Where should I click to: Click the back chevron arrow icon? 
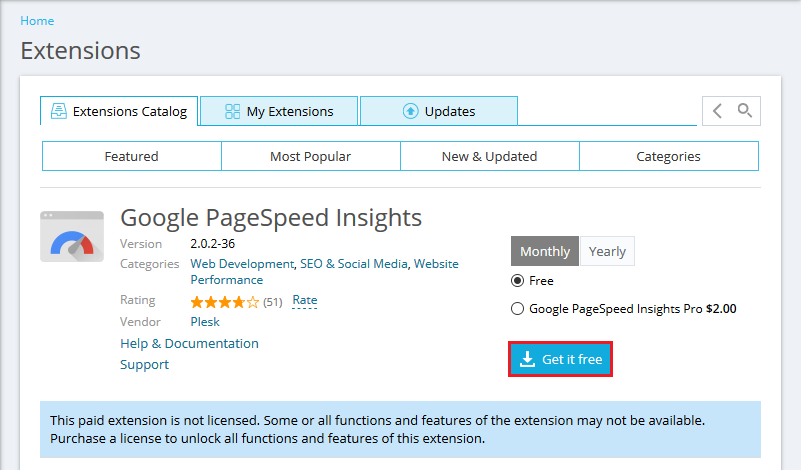pyautogui.click(x=717, y=111)
